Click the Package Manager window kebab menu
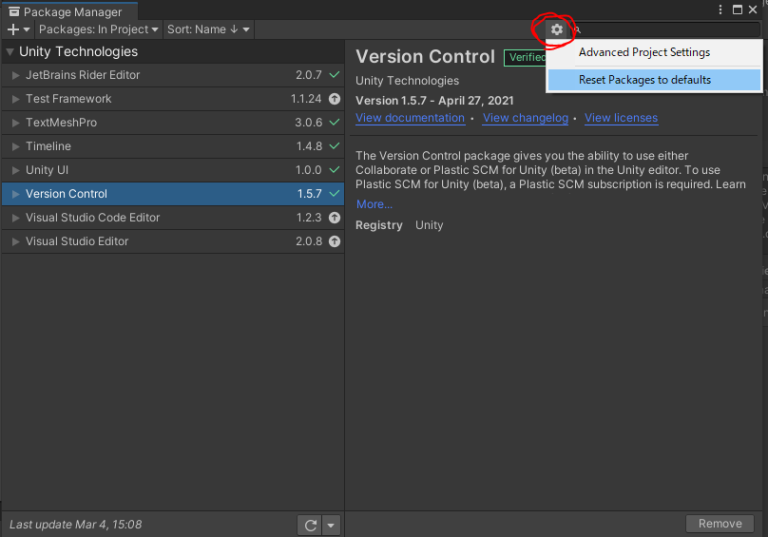 click(x=720, y=10)
